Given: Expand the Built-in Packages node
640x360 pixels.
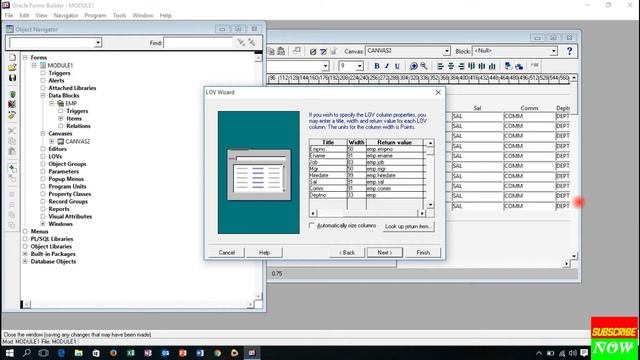Looking at the screenshot, I should point(25,254).
